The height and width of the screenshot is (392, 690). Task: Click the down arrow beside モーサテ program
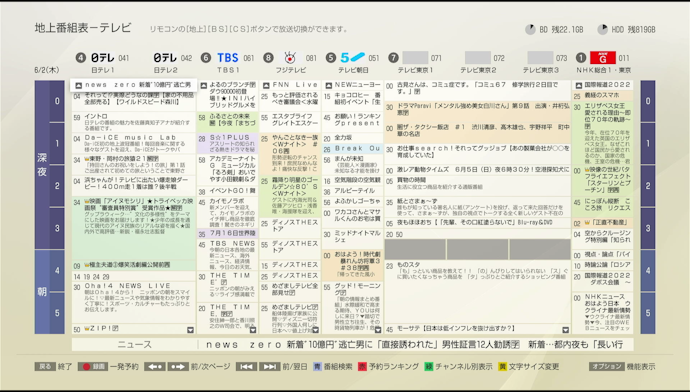point(565,330)
